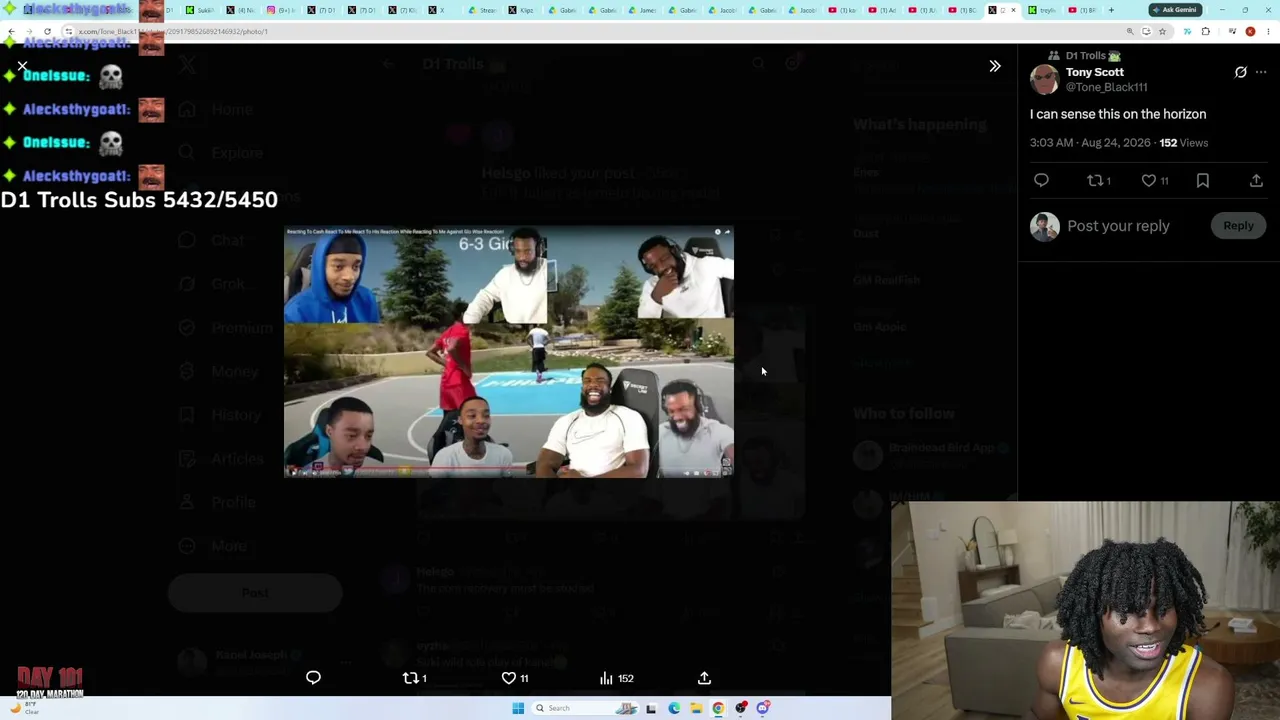Visit the @Tone_Black111 handle
Image resolution: width=1280 pixels, height=720 pixels.
point(1106,87)
